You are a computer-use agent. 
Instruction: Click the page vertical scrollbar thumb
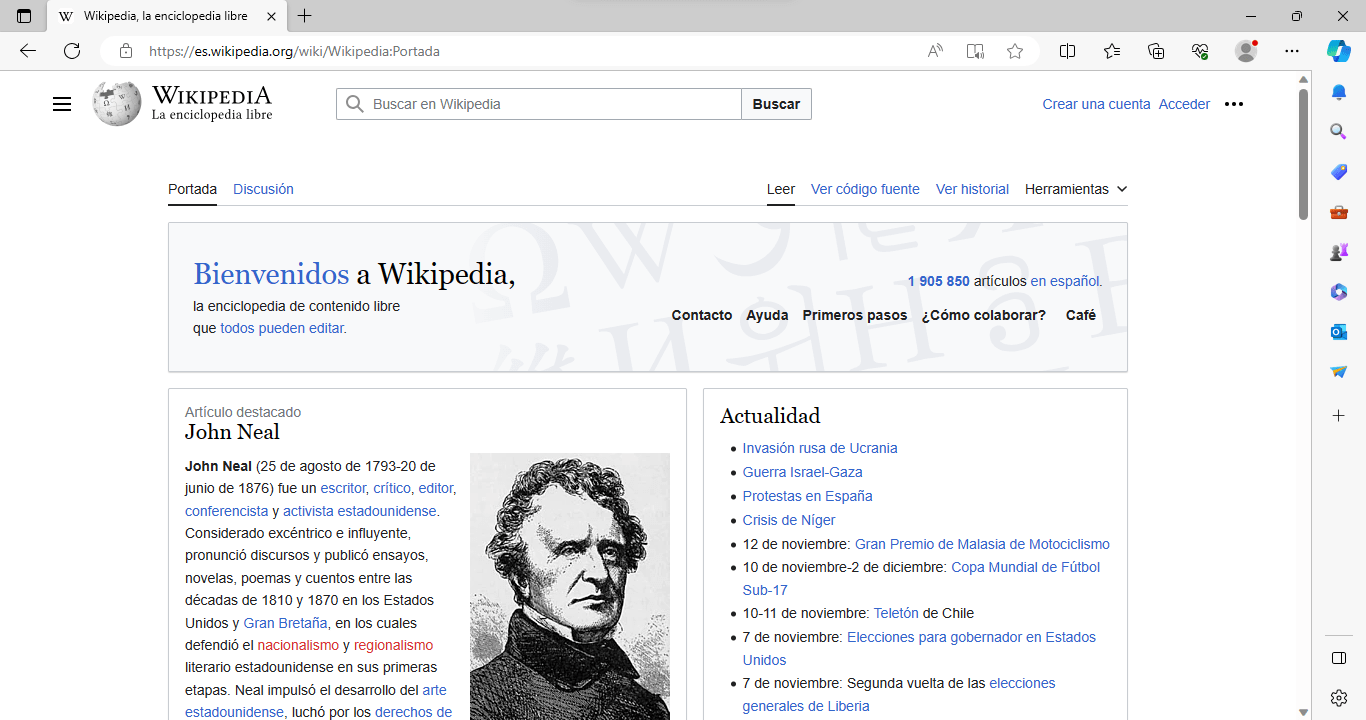click(x=1303, y=153)
